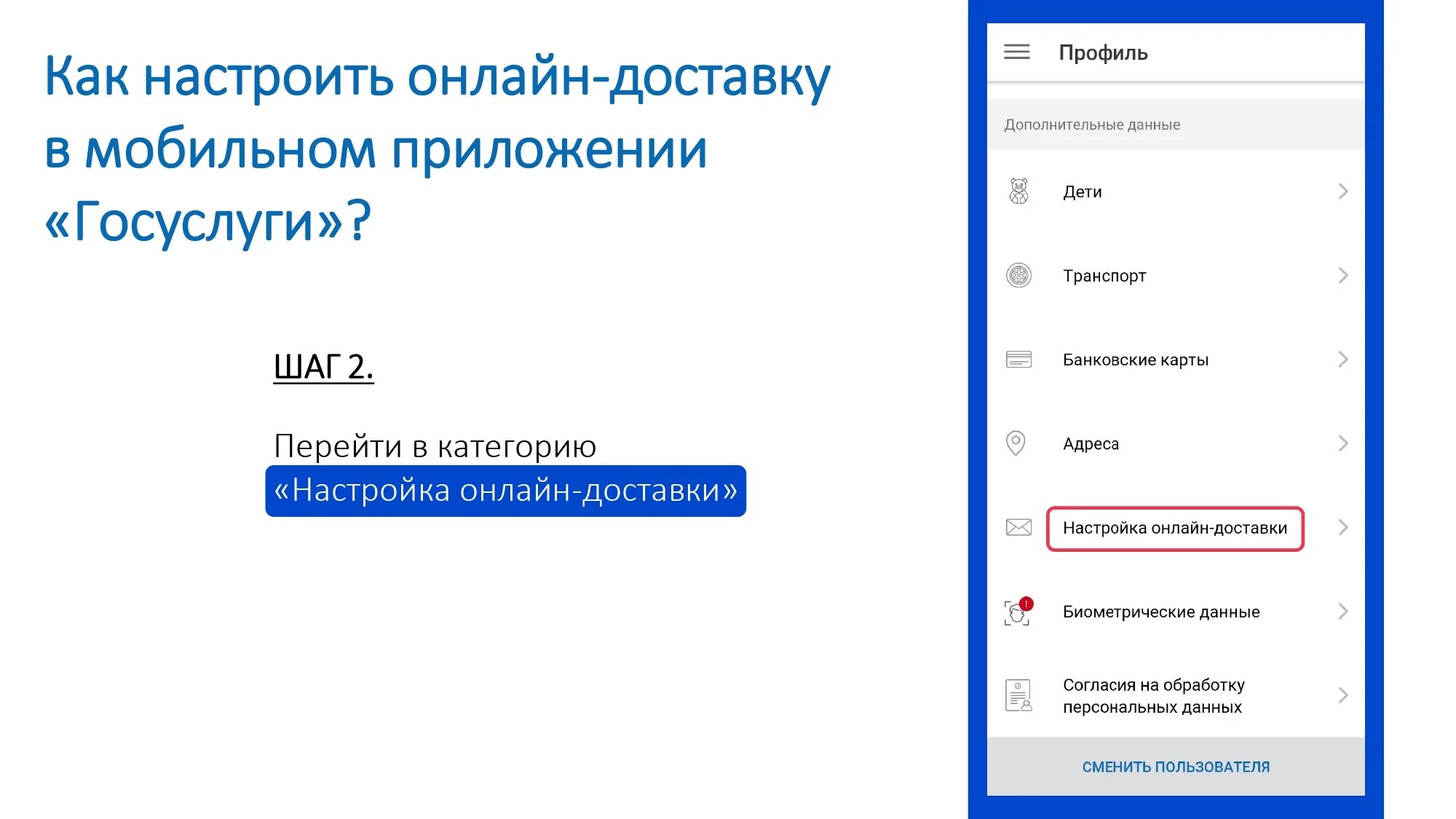This screenshot has height=819, width=1456.
Task: Tap the hamburger menu icon
Action: point(1019,52)
